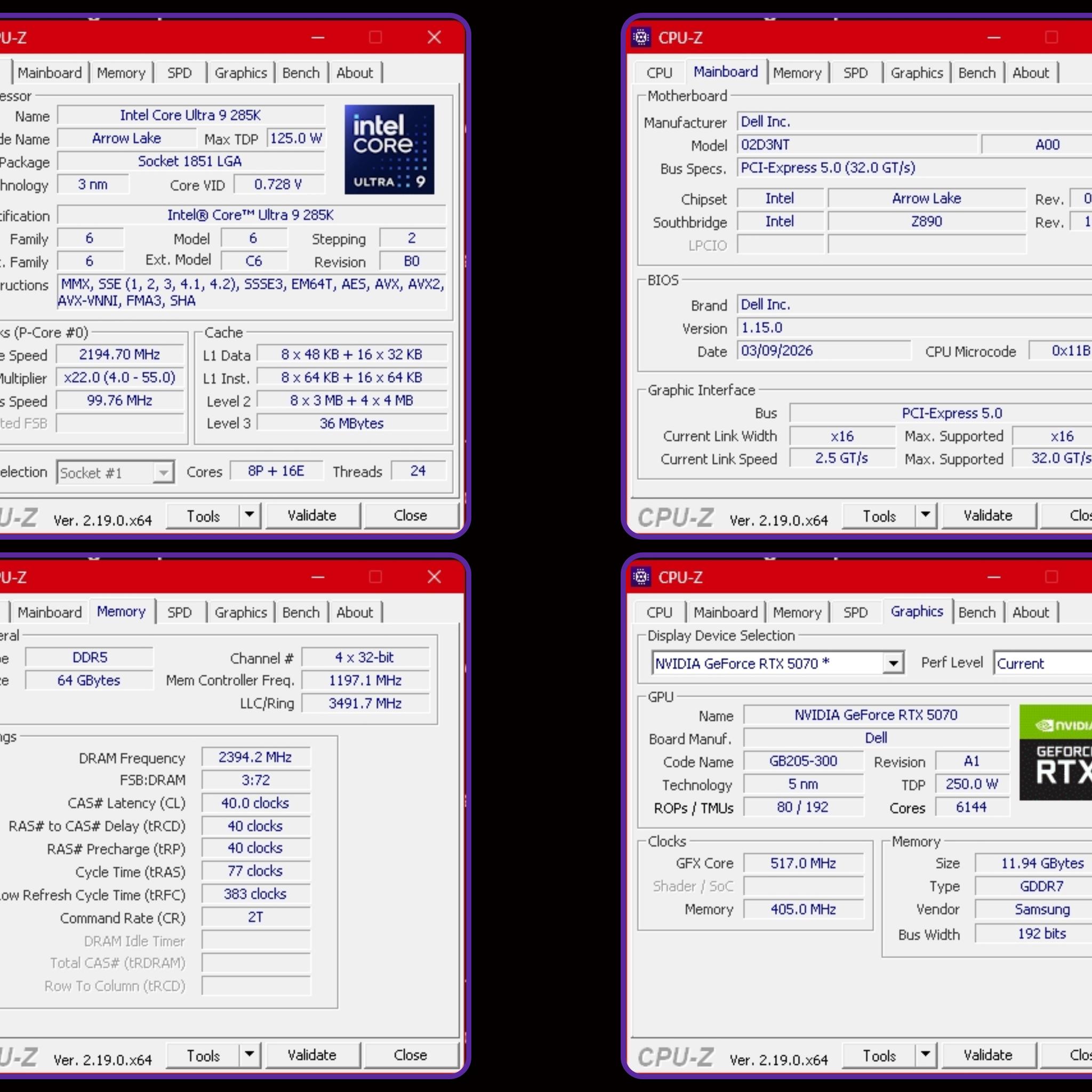Click the 'Z890' Southbridge value
Image resolution: width=1092 pixels, height=1092 pixels.
click(927, 222)
